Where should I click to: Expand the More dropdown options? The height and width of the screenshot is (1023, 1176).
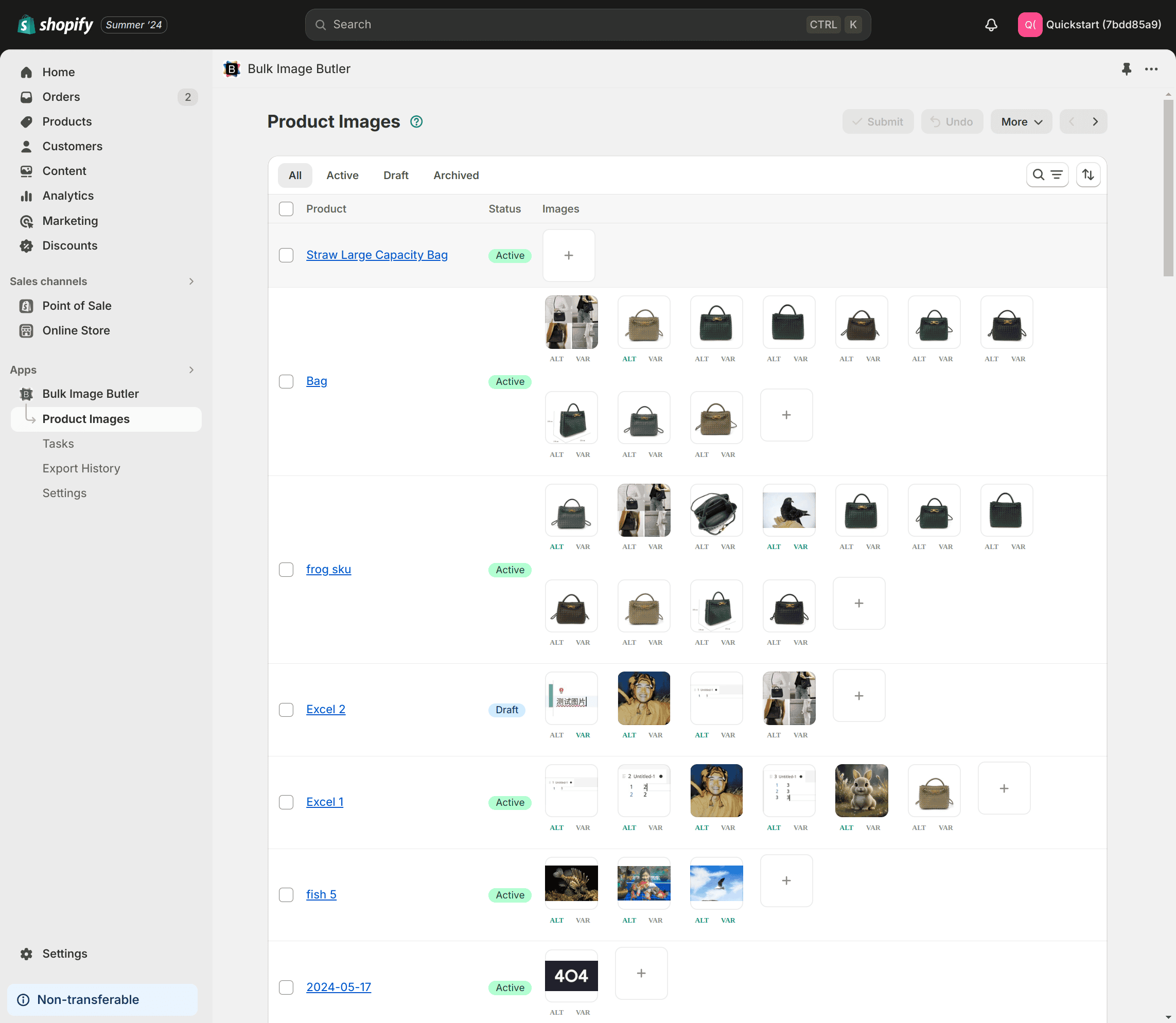(1020, 122)
